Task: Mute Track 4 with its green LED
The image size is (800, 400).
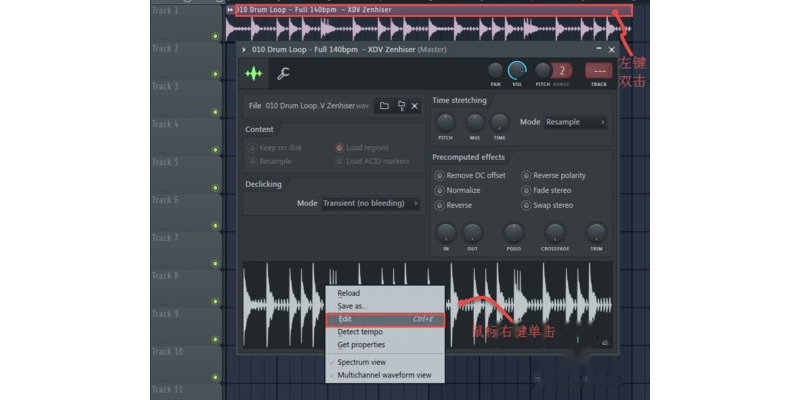Action: pyautogui.click(x=215, y=150)
